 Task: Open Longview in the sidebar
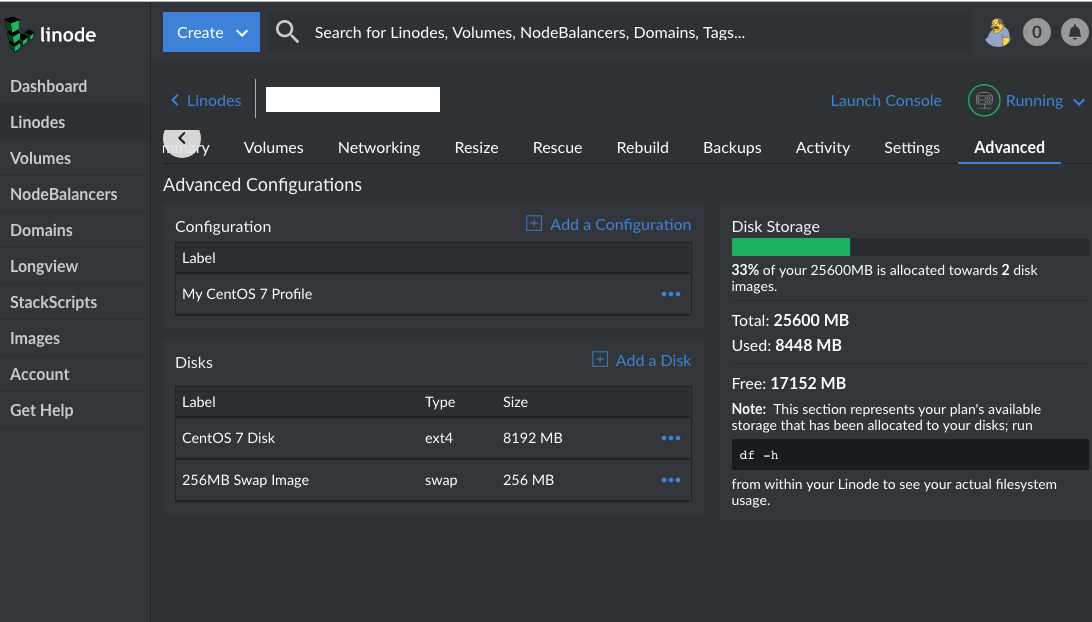point(75,266)
